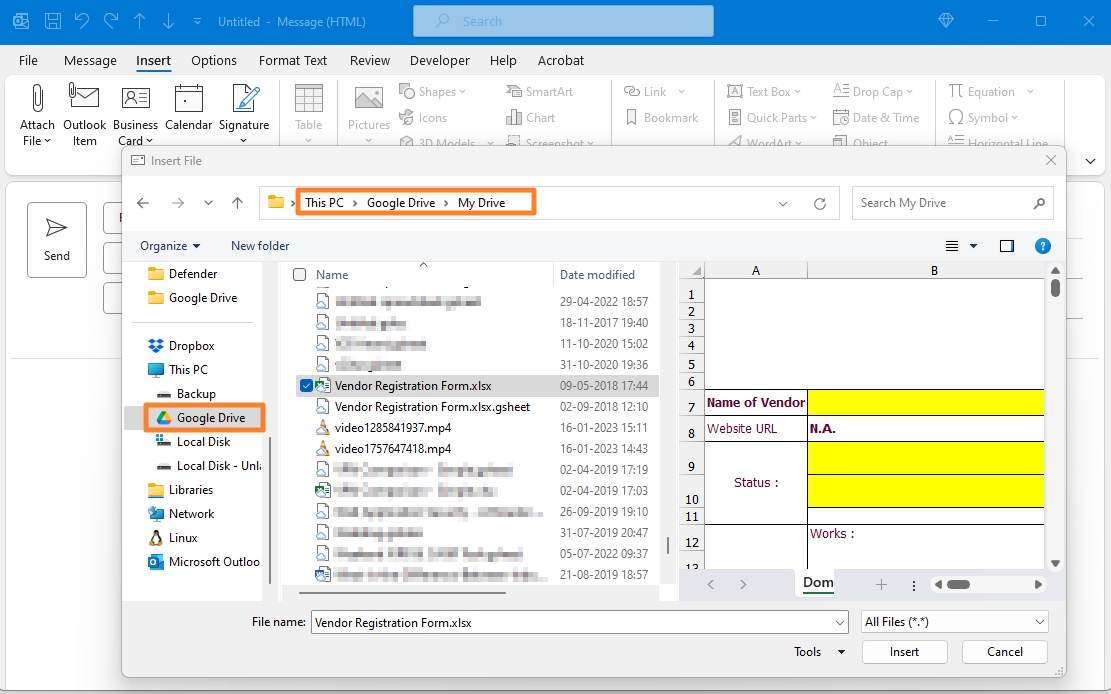The height and width of the screenshot is (694, 1111).
Task: Refresh My Drive with the refresh icon
Action: point(818,202)
